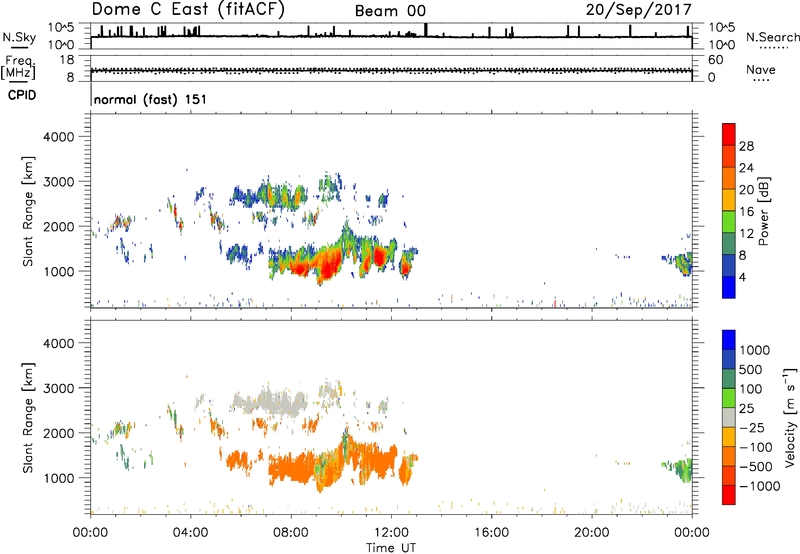Image resolution: width=800 pixels, height=554 pixels.
Task: Click the 'Slant Range [km]' label of power panel
Action: (x=28, y=211)
